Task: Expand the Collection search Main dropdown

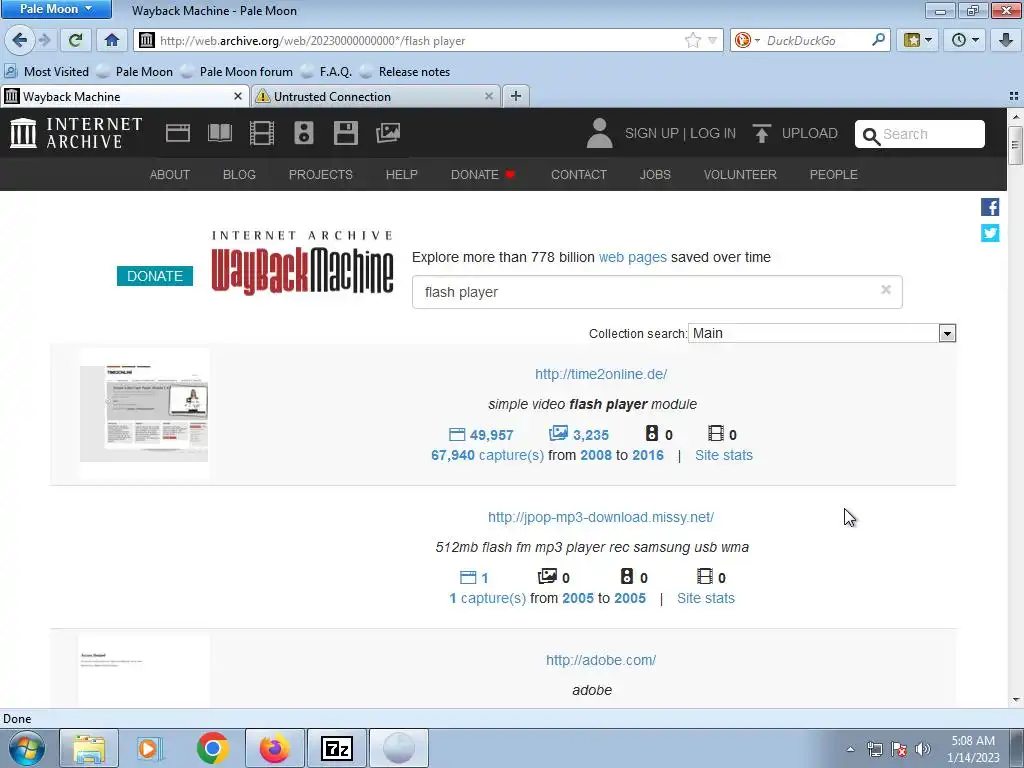Action: [x=822, y=333]
